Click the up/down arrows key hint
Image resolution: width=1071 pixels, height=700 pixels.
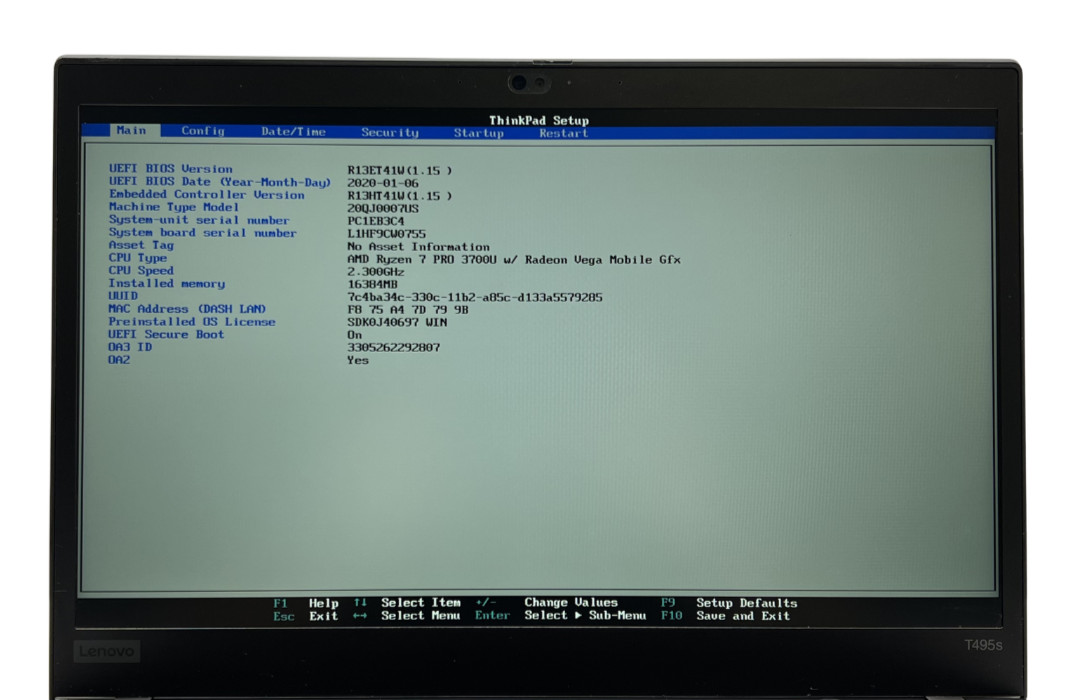(361, 602)
